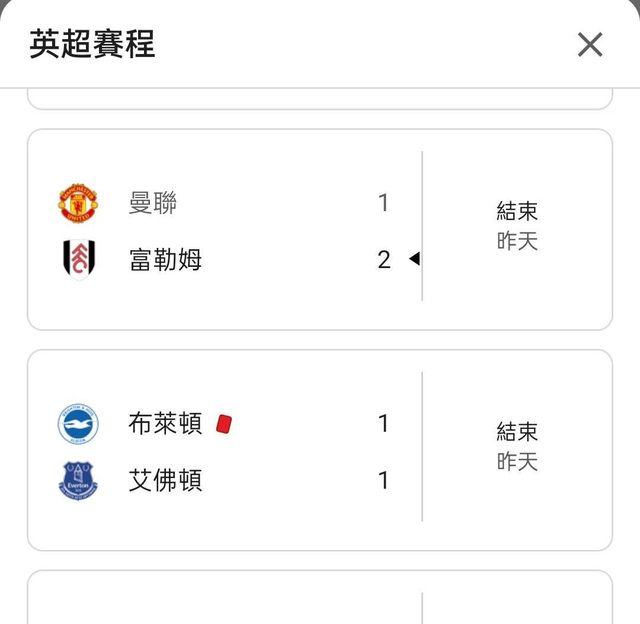Click the winner arrow next to Fulham's score
The height and width of the screenshot is (624, 640).
click(x=414, y=260)
